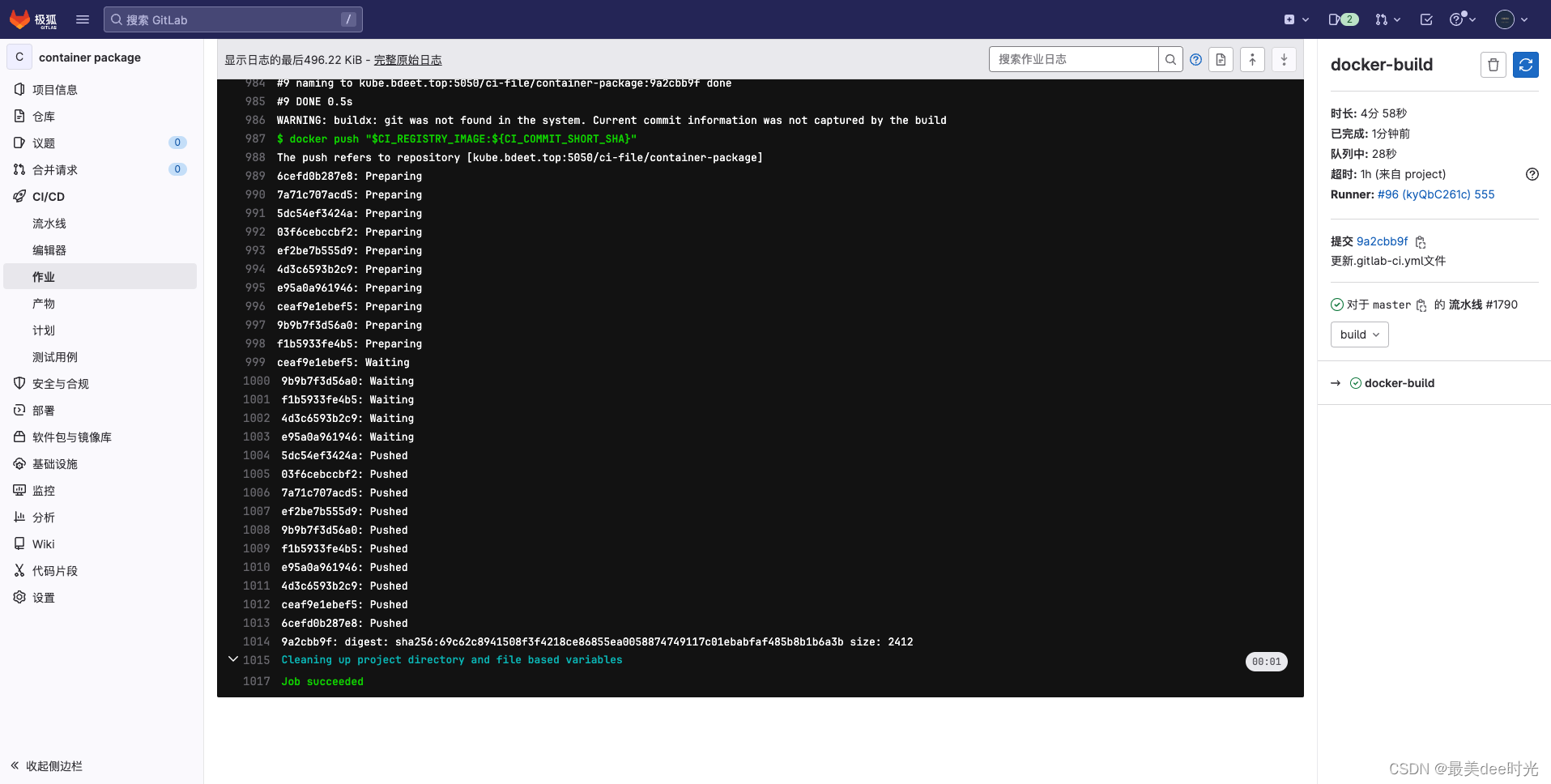Screen dimensions: 1551x784
Task: Open the user avatar menu
Action: point(1511,19)
